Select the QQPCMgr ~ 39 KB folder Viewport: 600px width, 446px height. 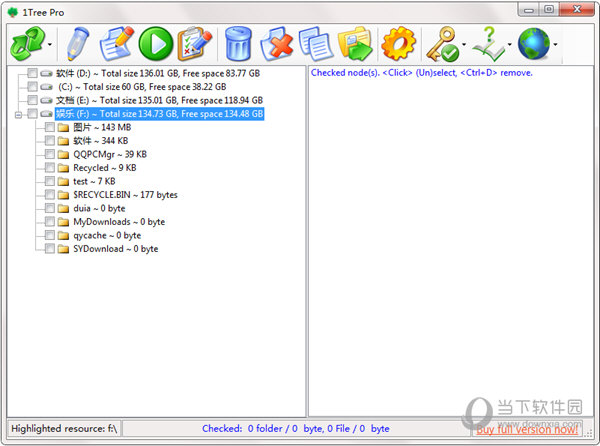(x=110, y=154)
